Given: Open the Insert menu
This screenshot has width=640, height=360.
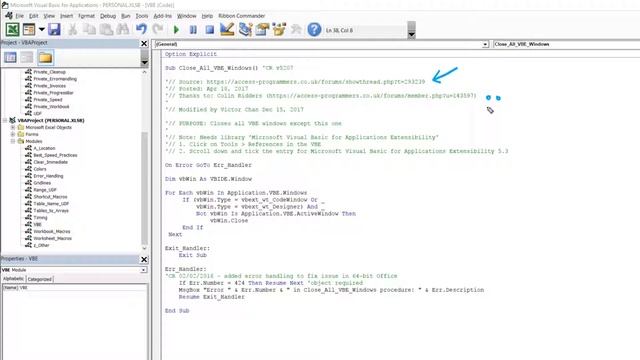Looking at the screenshot, I should pos(67,16).
